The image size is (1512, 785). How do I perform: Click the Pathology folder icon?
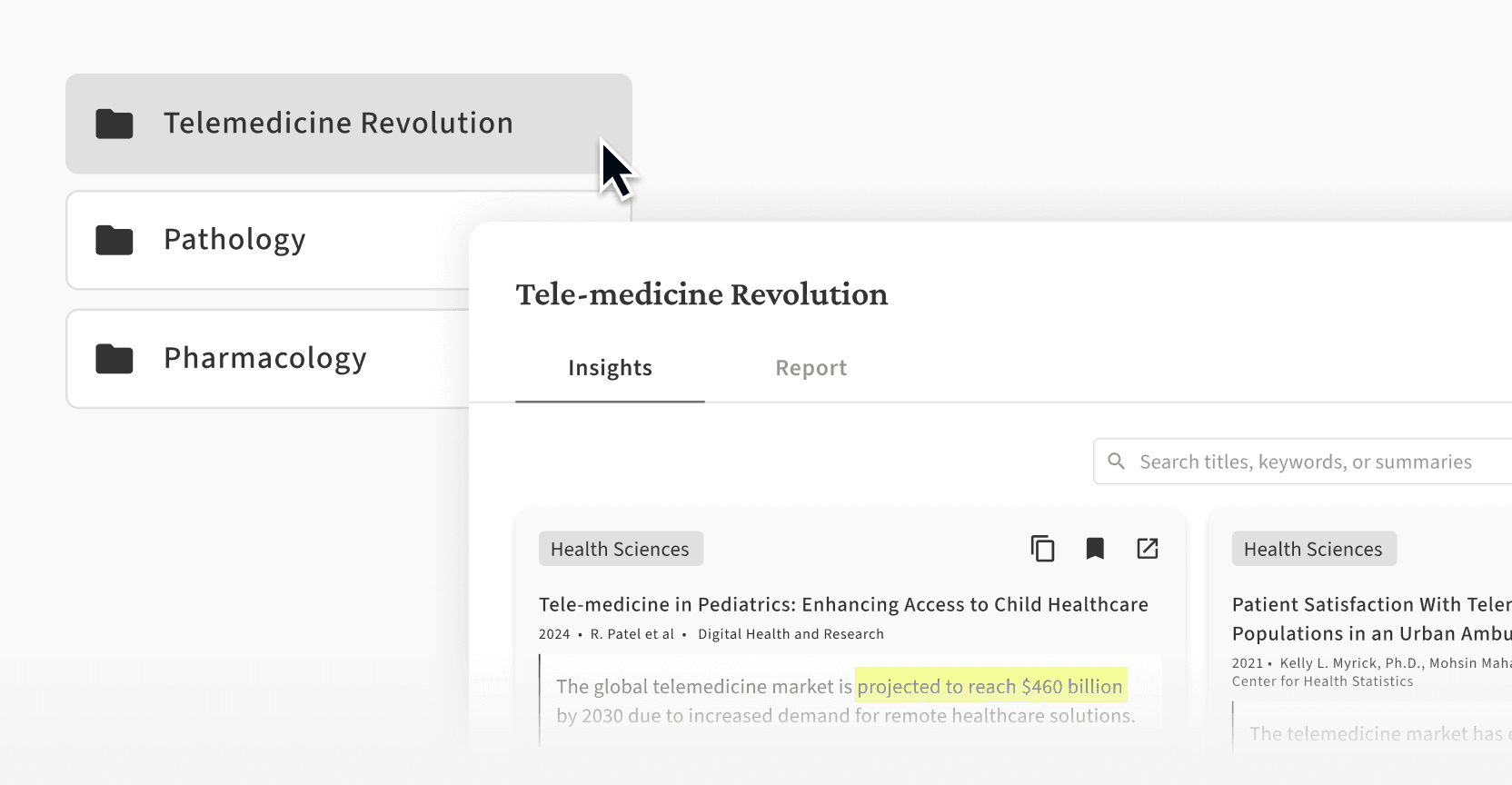[114, 240]
